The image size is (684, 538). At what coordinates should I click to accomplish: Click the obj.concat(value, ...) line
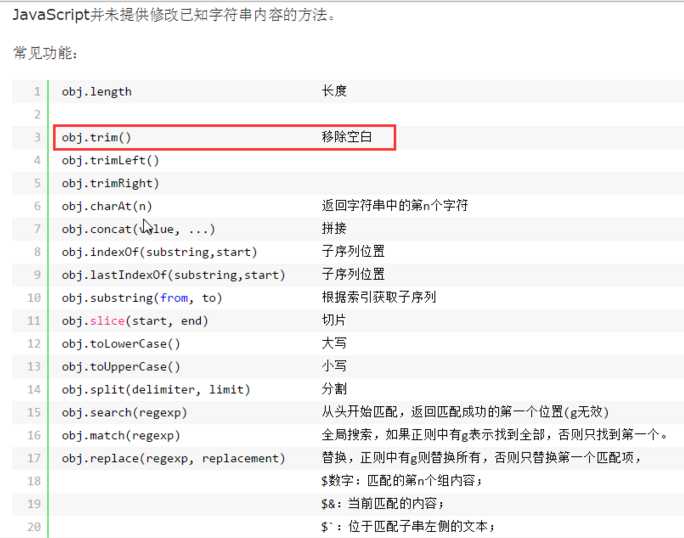pos(139,229)
